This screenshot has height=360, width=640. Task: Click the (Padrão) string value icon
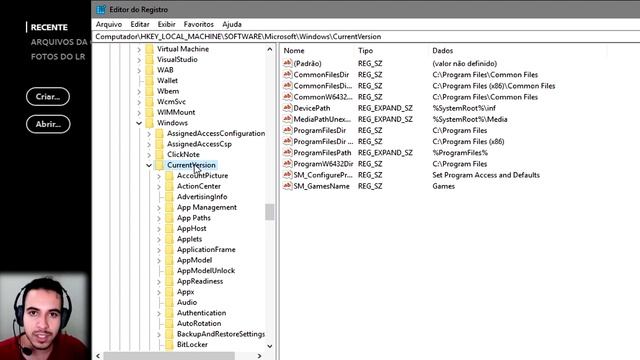pyautogui.click(x=287, y=63)
